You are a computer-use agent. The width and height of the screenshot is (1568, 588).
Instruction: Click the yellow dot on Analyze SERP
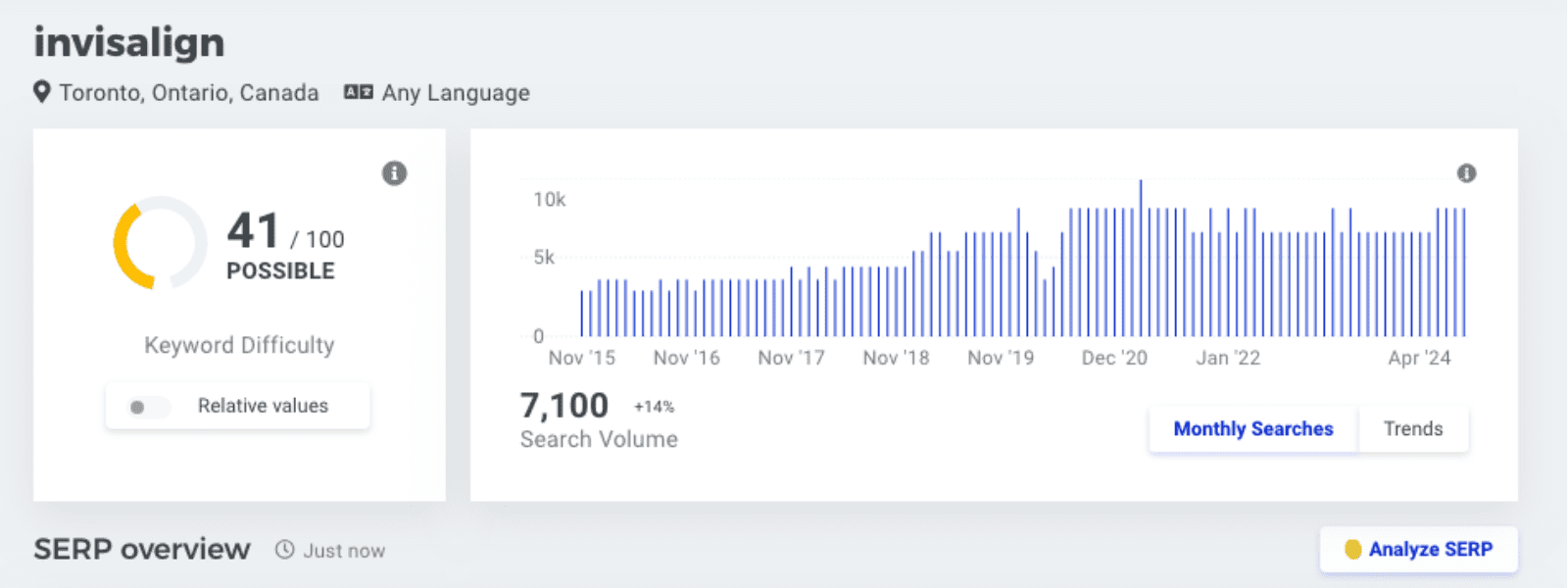[x=1353, y=549]
